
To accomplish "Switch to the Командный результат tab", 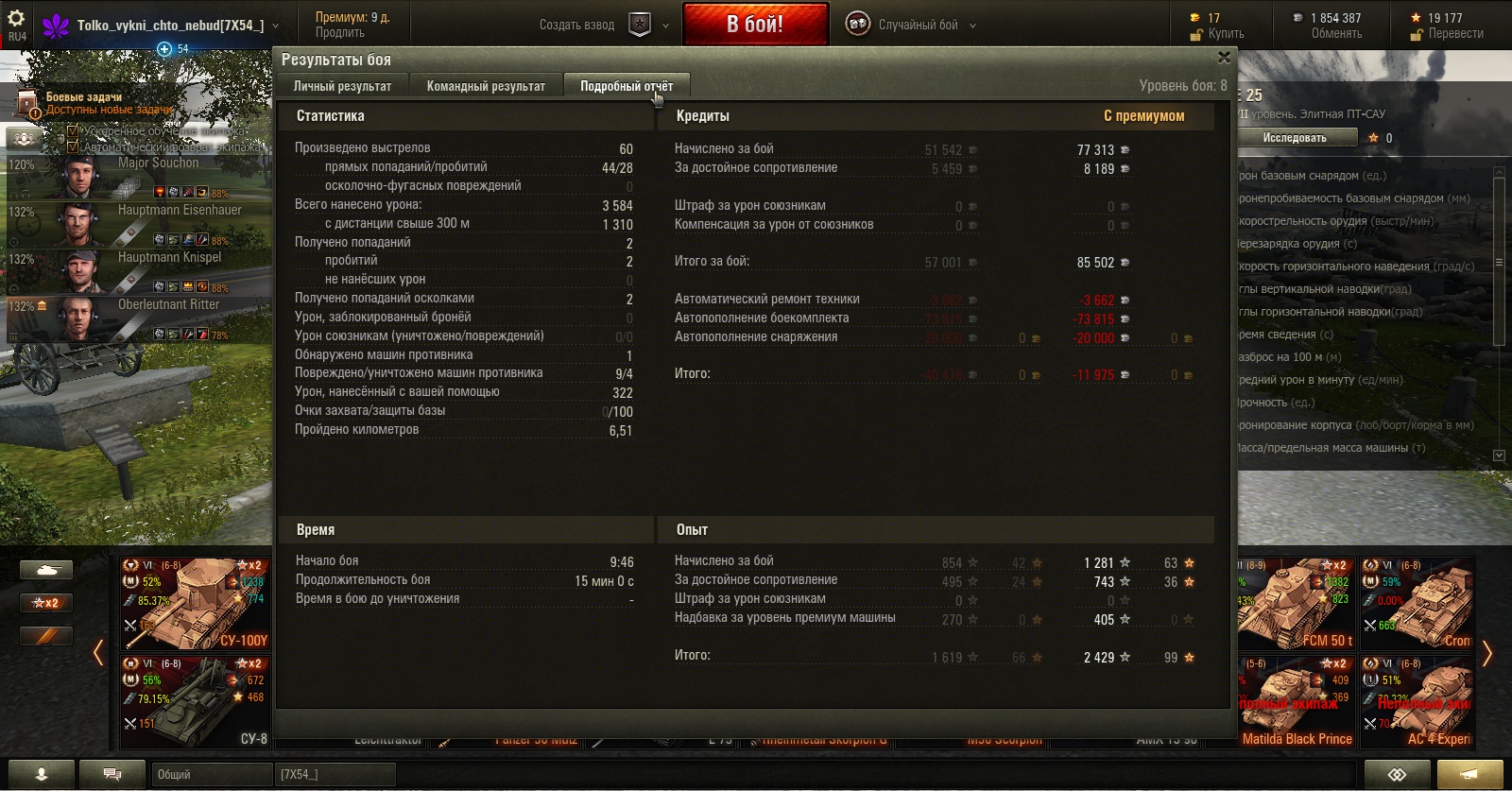I will coord(486,86).
